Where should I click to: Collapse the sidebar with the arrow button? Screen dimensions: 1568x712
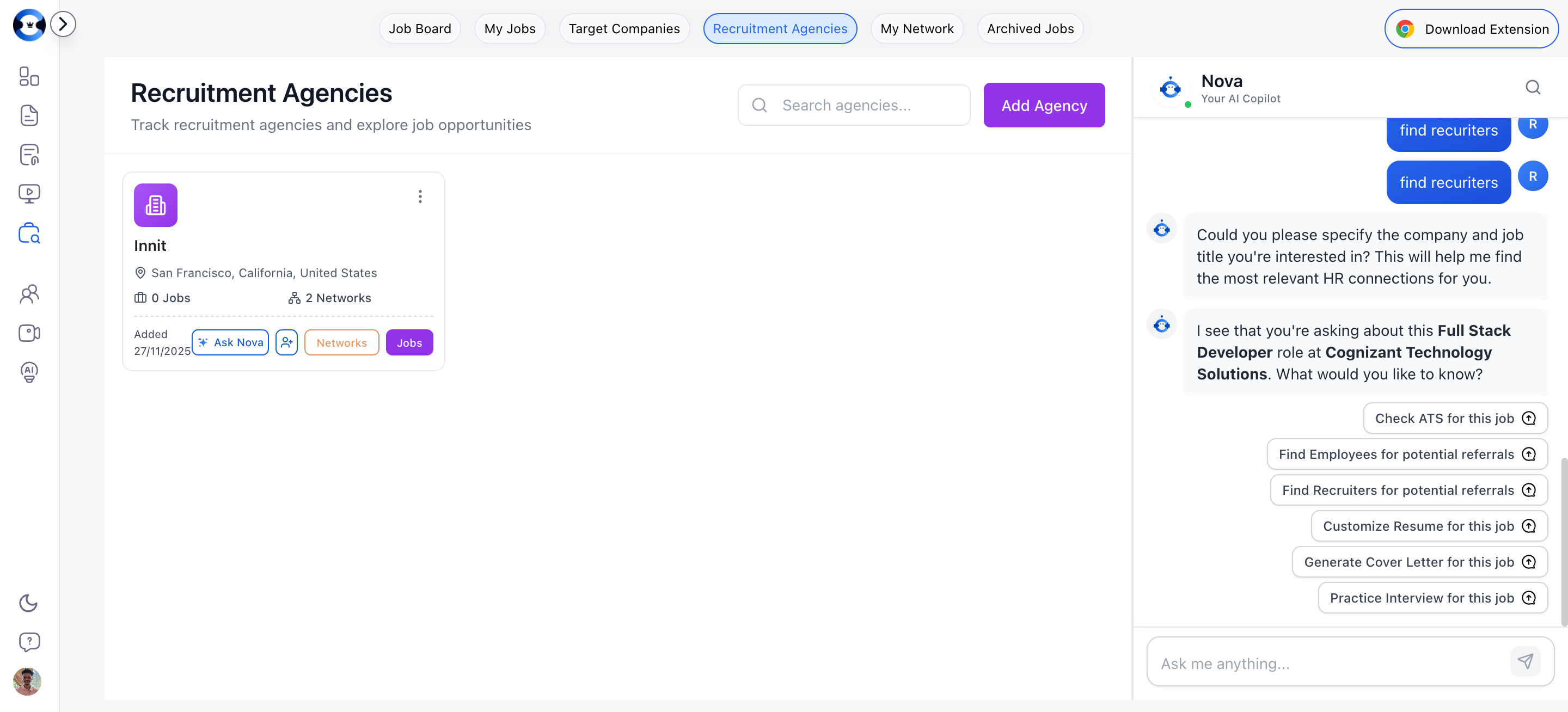[63, 24]
